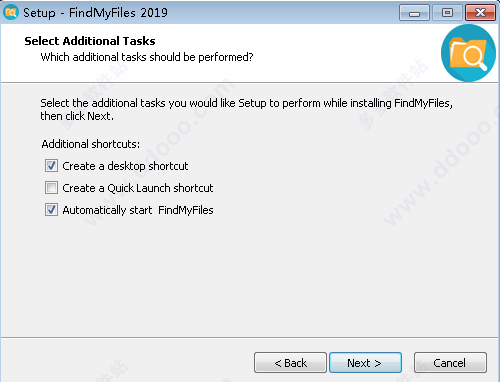500x382 pixels.
Task: Uncheck the desktop shortcut checkbox
Action: (x=51, y=166)
